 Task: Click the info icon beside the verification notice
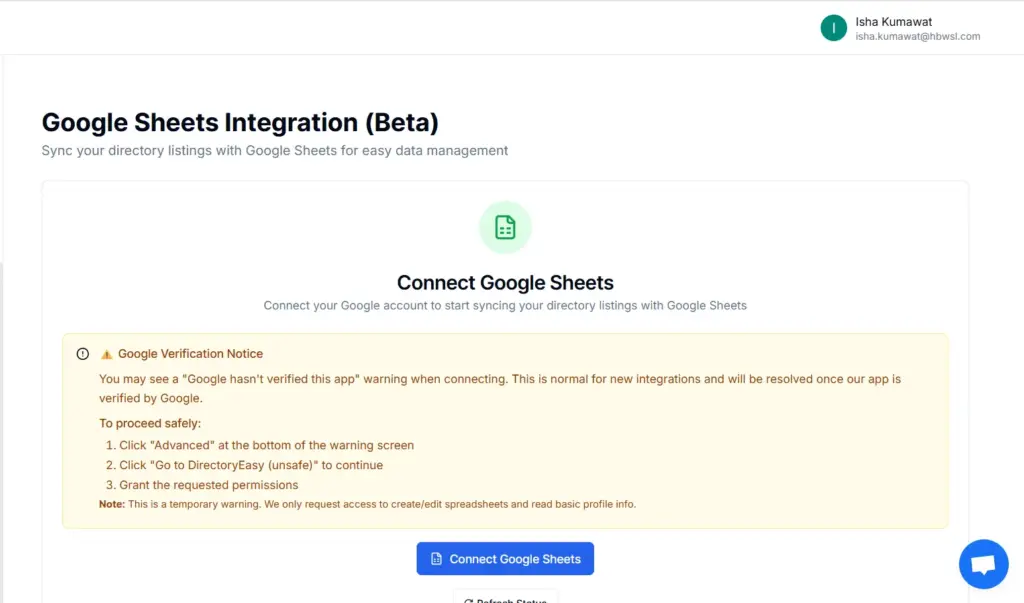point(82,353)
